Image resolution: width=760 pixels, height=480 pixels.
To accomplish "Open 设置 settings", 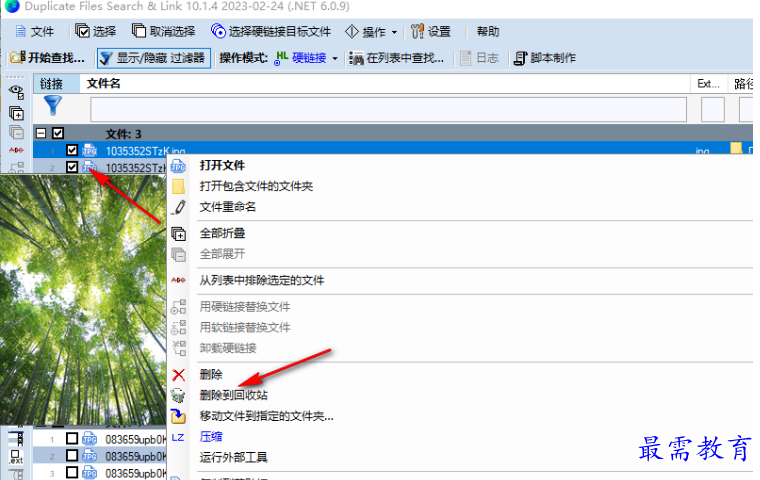I will click(431, 32).
